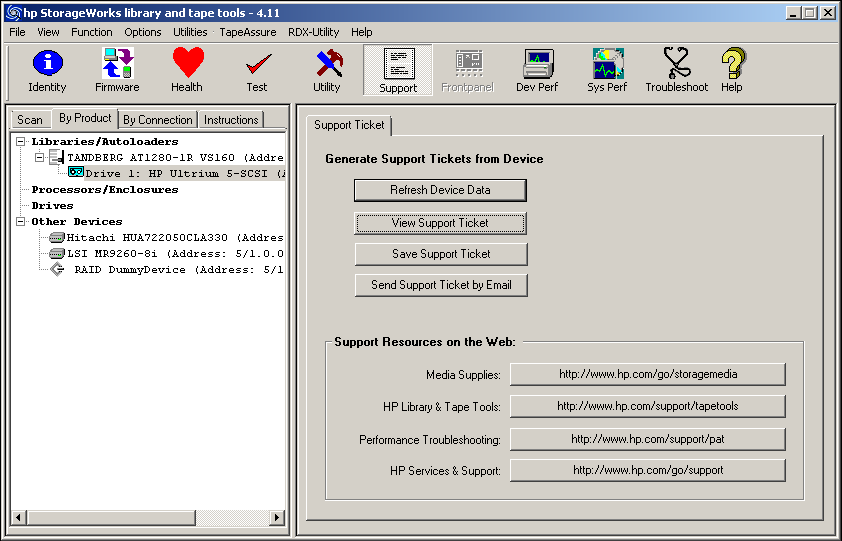Open the TapeAssure menu
The image size is (842, 541).
click(248, 32)
